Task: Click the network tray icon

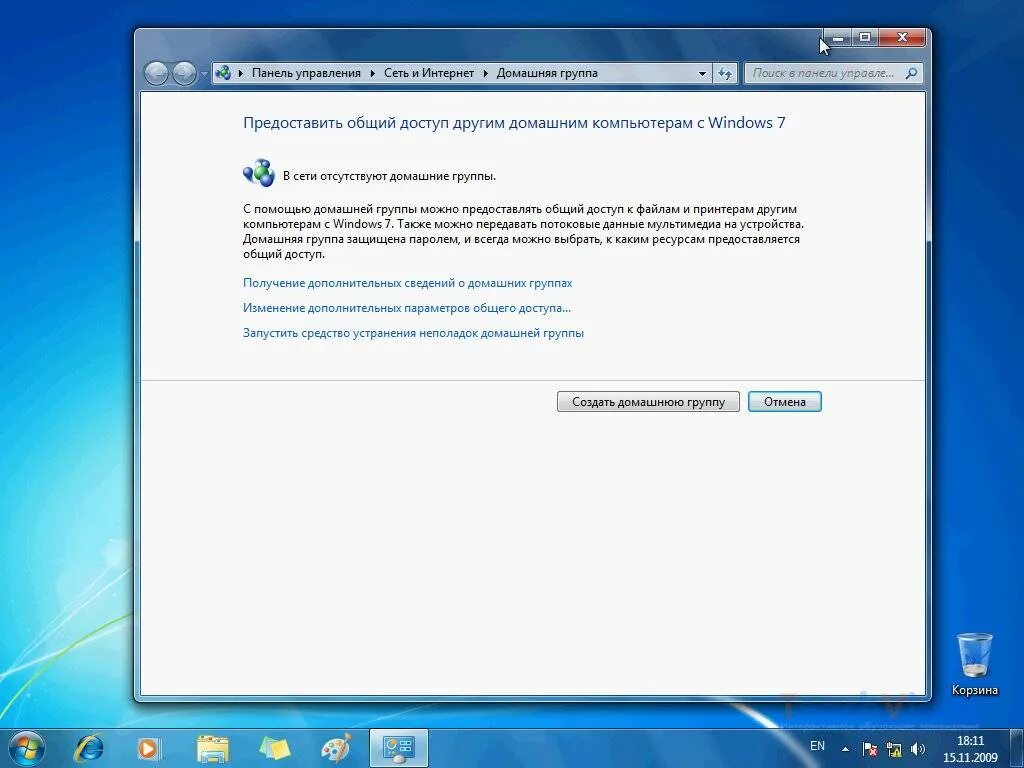Action: click(893, 749)
